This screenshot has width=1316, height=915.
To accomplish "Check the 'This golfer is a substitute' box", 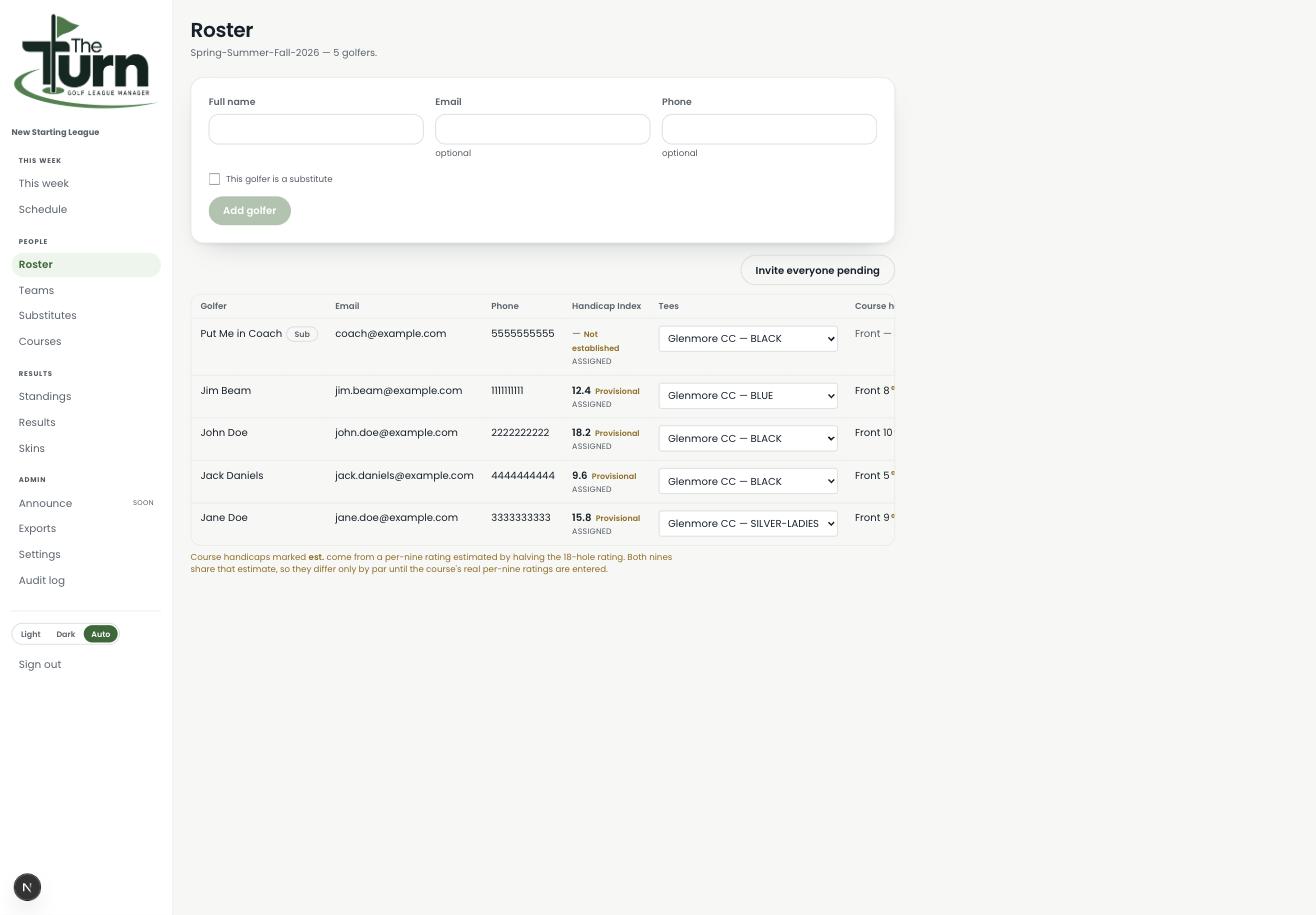I will pyautogui.click(x=214, y=179).
